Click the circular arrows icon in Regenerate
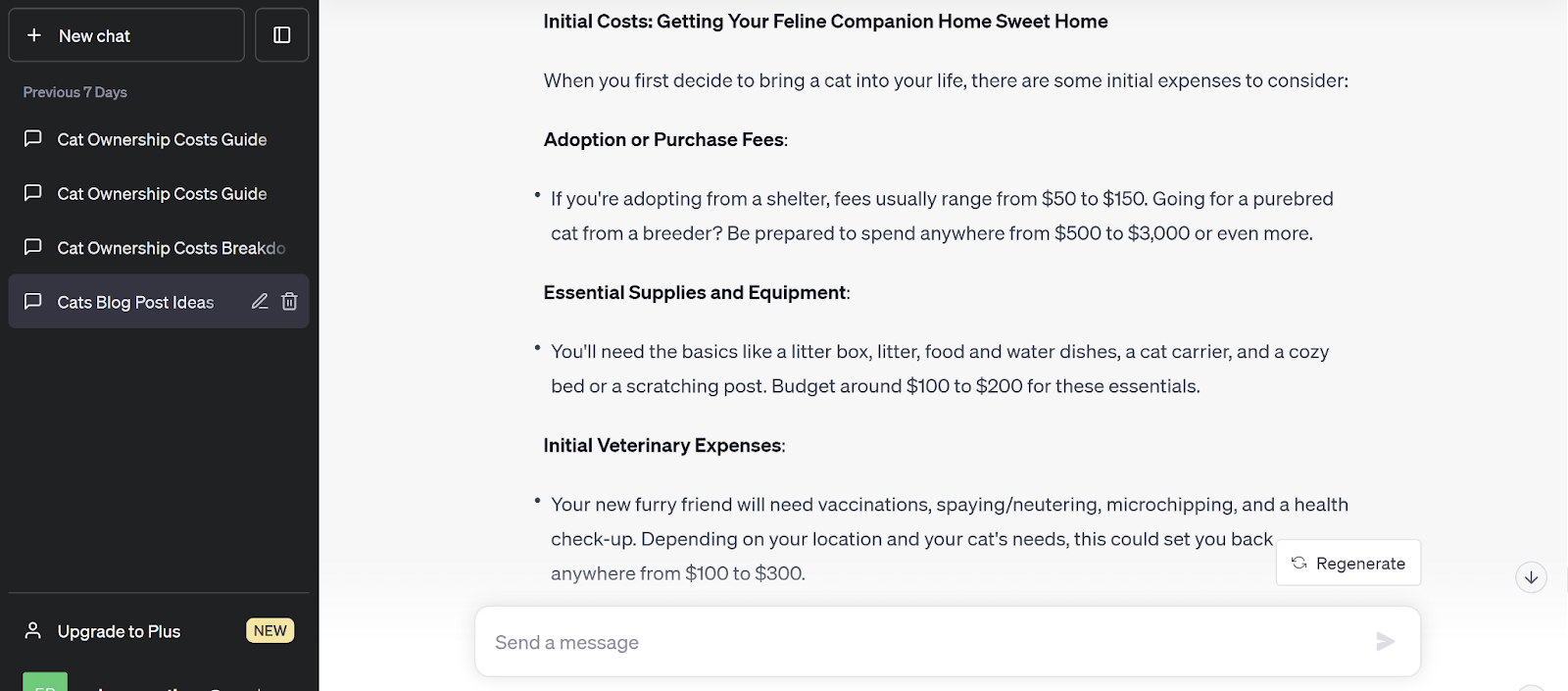 pyautogui.click(x=1299, y=563)
